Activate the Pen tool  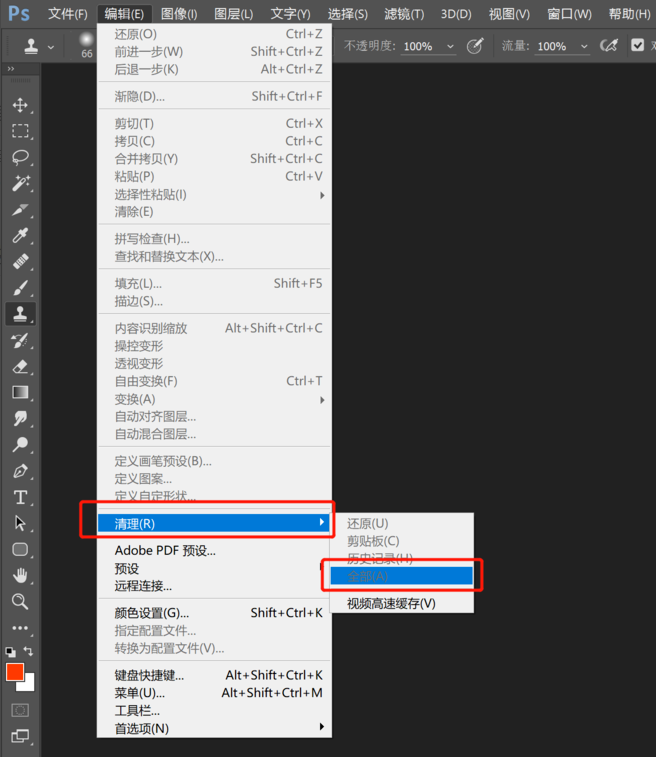[x=20, y=471]
